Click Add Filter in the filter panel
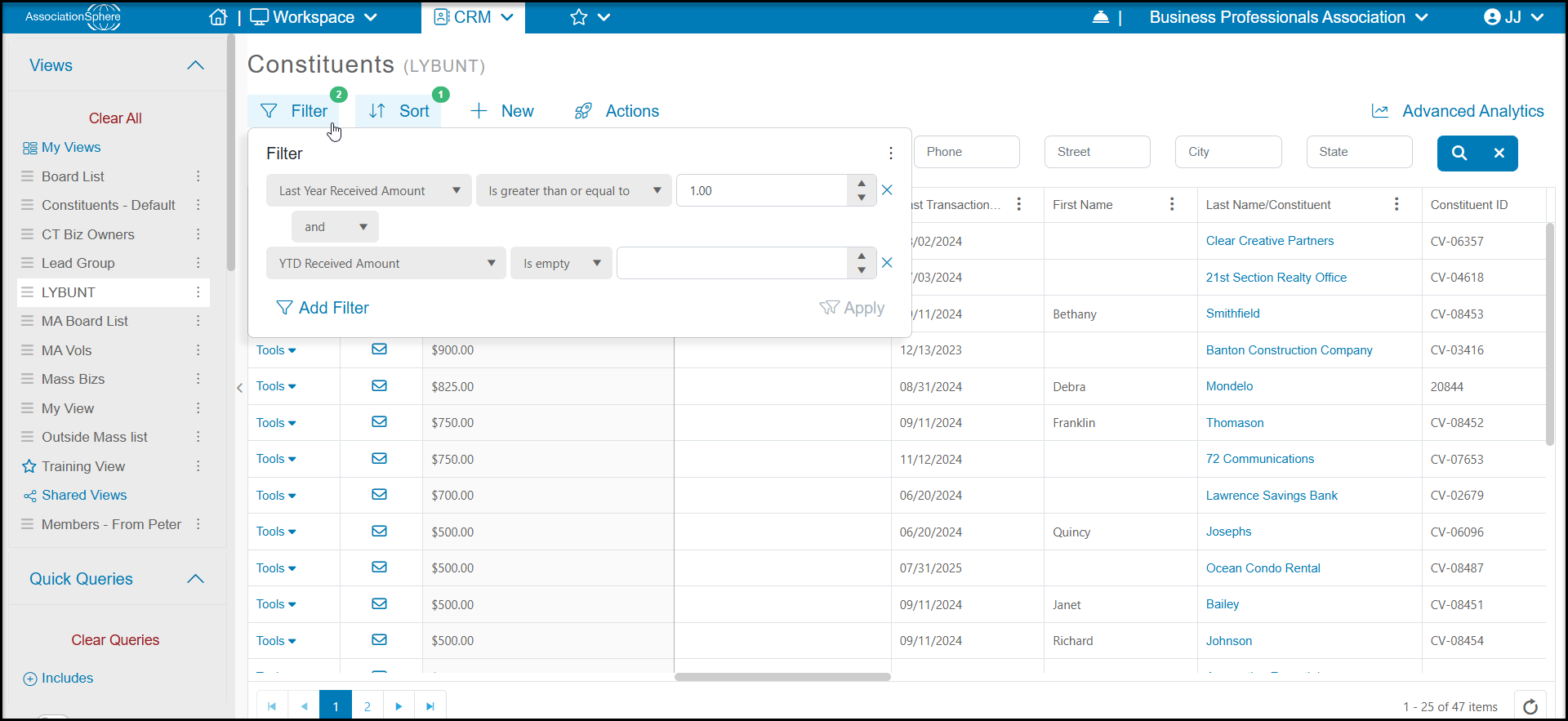This screenshot has width=1568, height=721. pos(323,308)
